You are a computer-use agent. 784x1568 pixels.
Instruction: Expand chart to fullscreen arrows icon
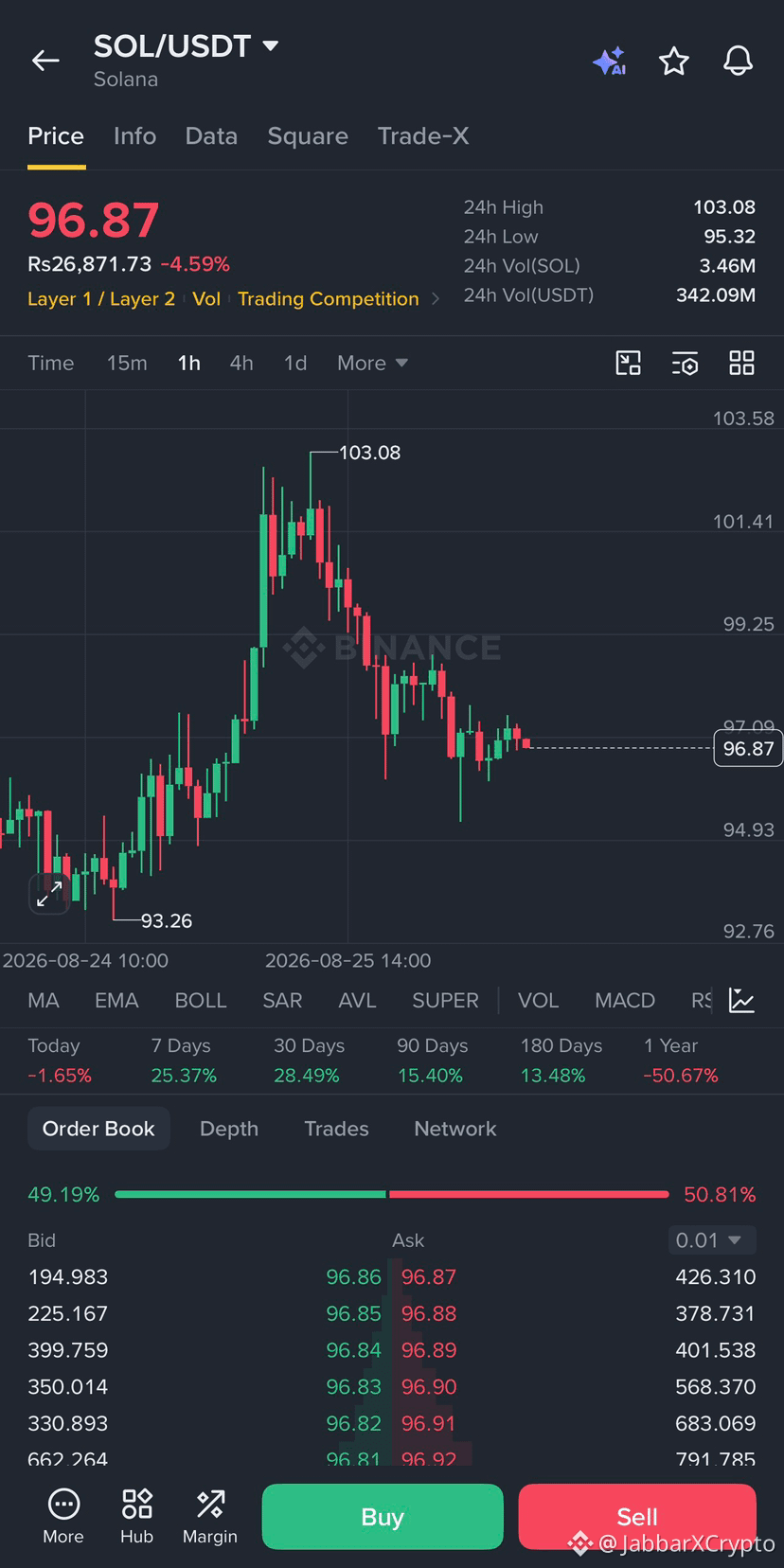(x=49, y=893)
